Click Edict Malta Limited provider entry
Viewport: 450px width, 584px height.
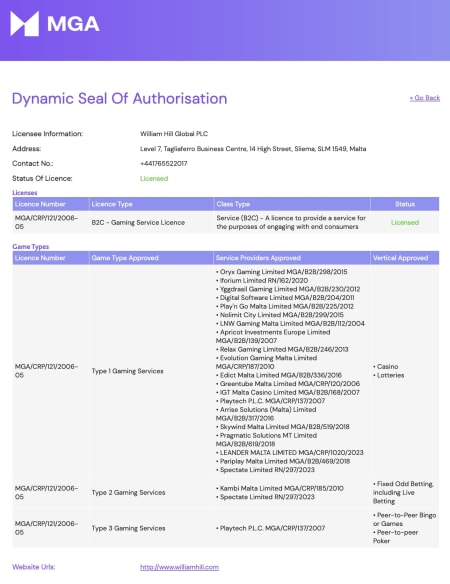(279, 375)
